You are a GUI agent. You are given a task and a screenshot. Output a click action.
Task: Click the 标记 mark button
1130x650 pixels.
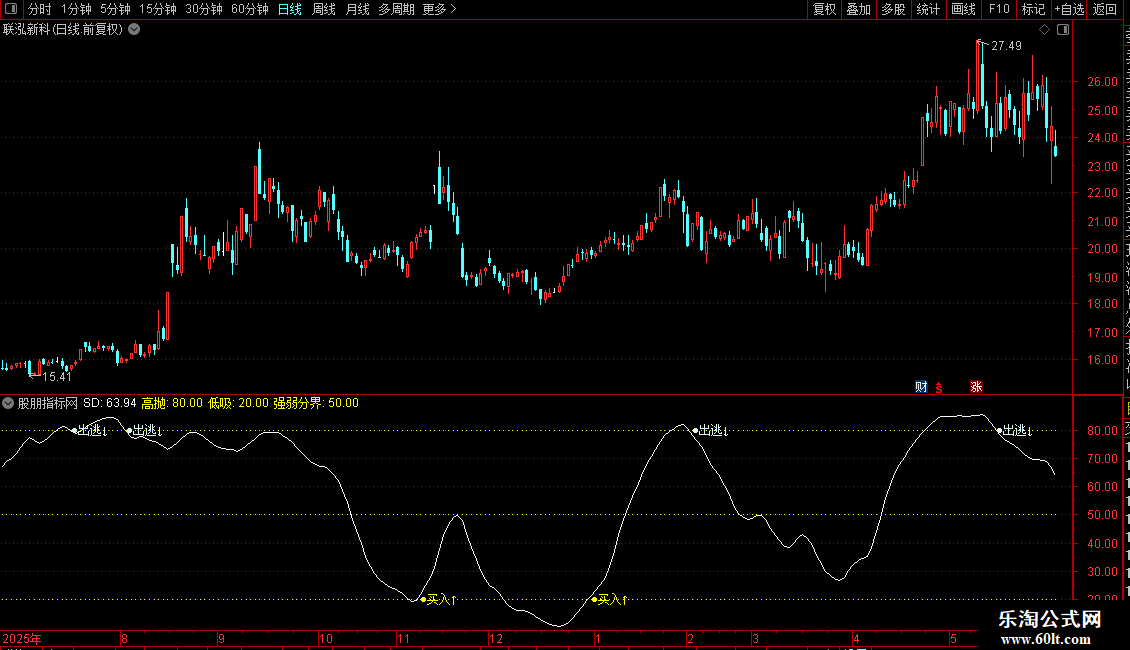coord(1033,9)
